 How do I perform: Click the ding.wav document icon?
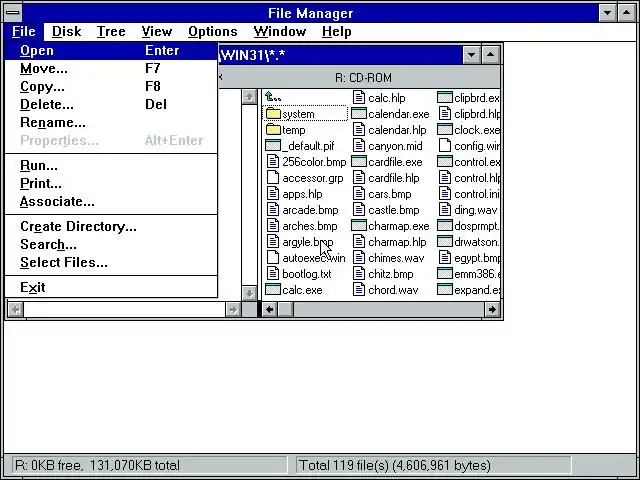445,210
